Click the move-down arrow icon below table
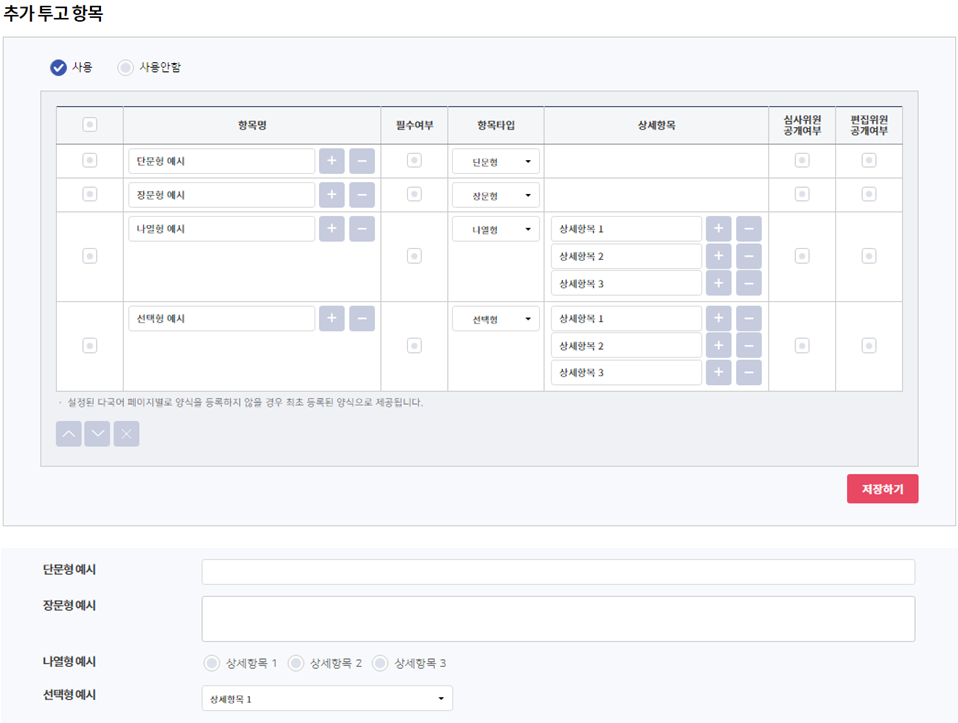 (97, 434)
